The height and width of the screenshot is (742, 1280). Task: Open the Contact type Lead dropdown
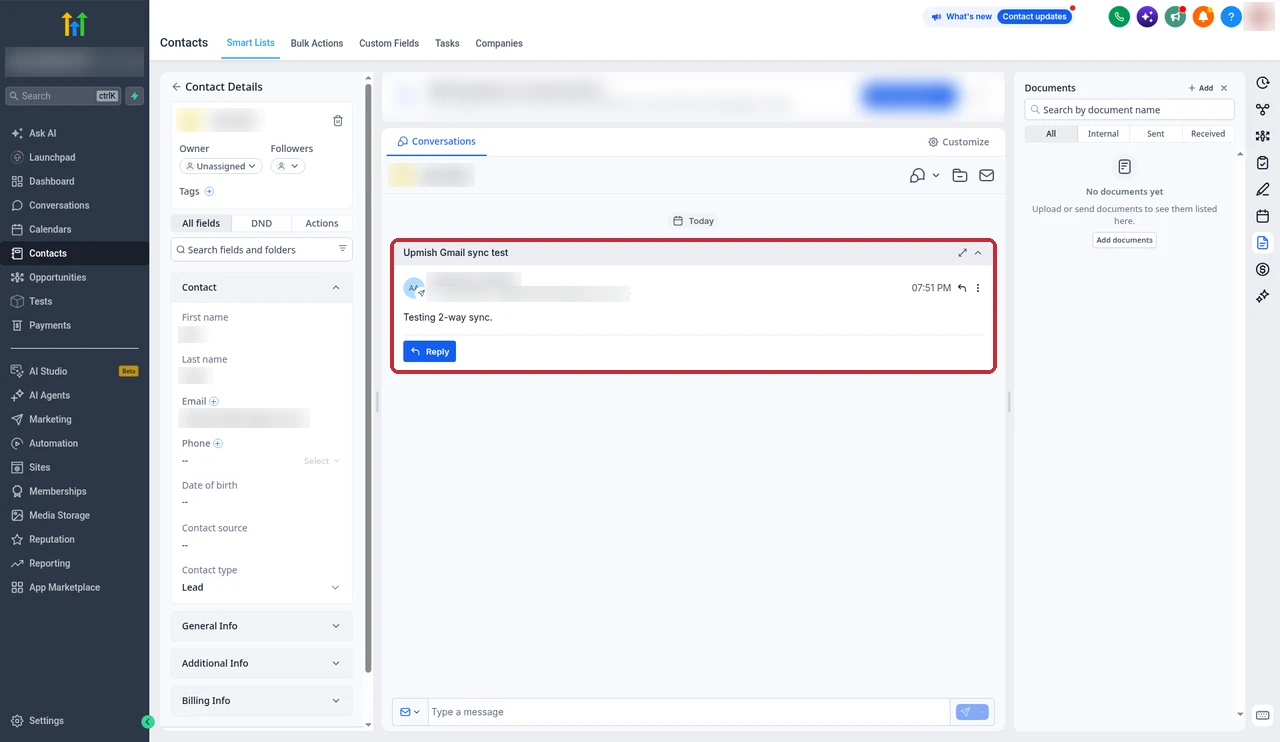pos(262,587)
